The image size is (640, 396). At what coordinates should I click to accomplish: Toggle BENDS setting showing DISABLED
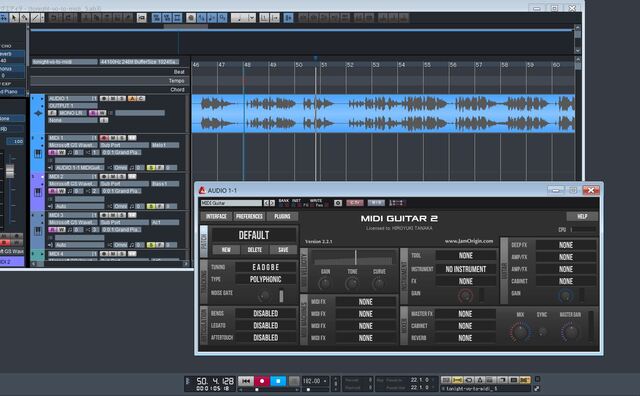pyautogui.click(x=266, y=313)
